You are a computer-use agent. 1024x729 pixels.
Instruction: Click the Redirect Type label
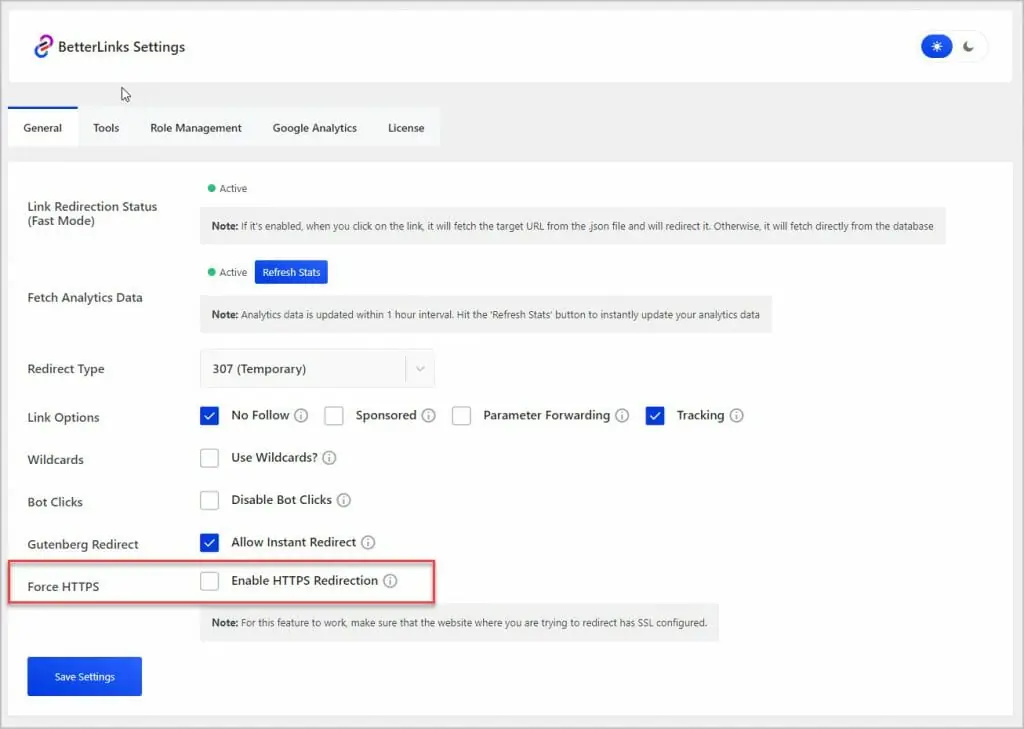click(x=66, y=369)
